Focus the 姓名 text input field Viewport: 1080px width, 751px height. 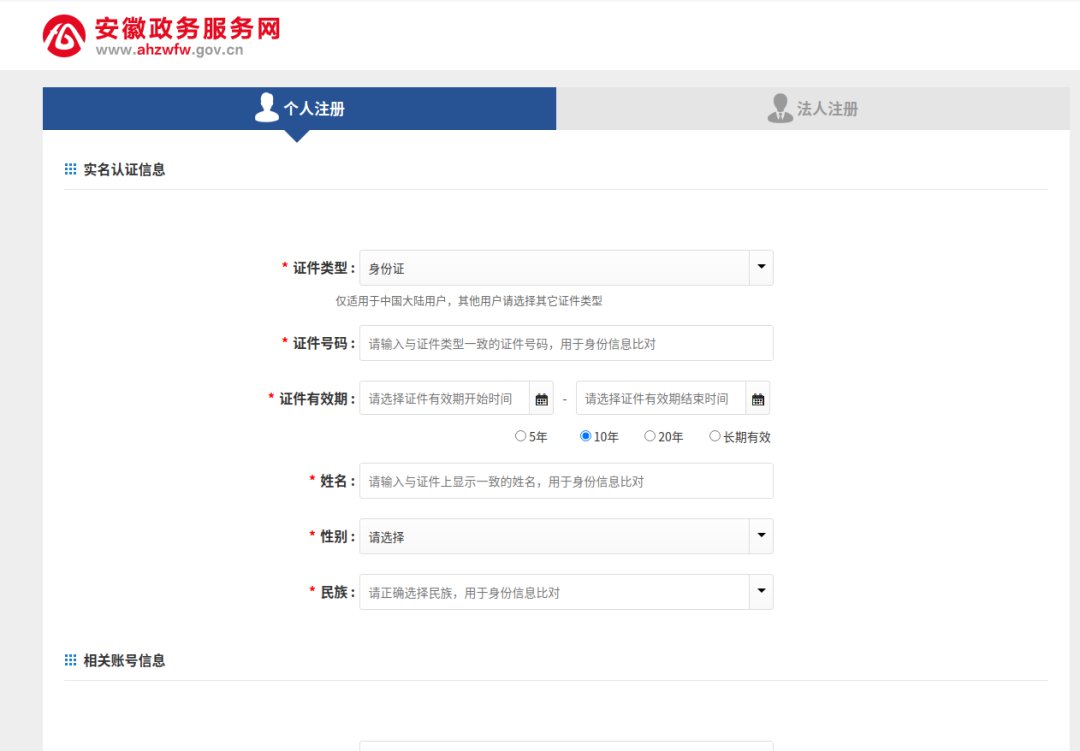click(566, 481)
